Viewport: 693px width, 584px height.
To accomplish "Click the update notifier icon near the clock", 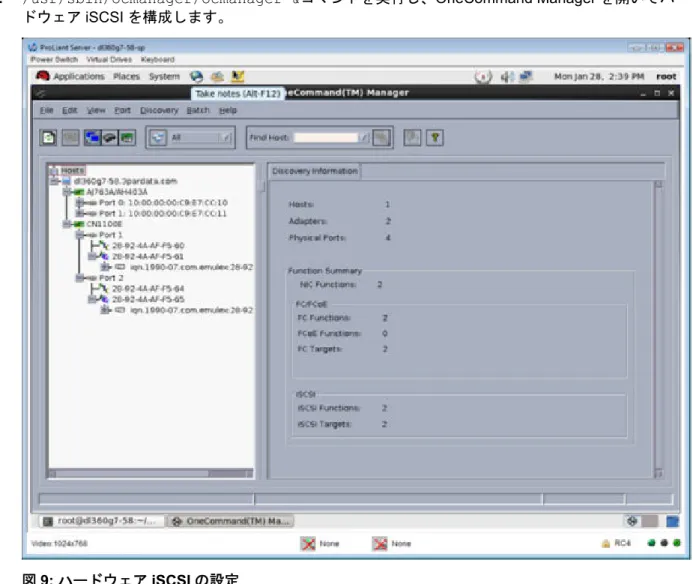I will [483, 77].
